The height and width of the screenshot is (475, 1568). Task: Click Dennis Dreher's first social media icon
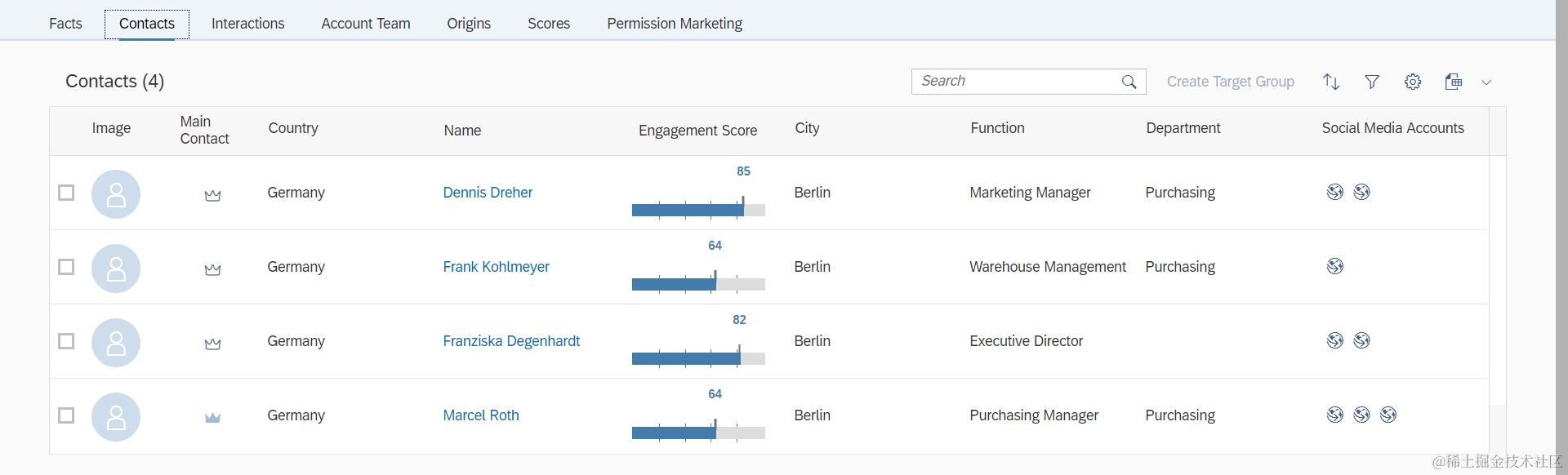[1335, 192]
